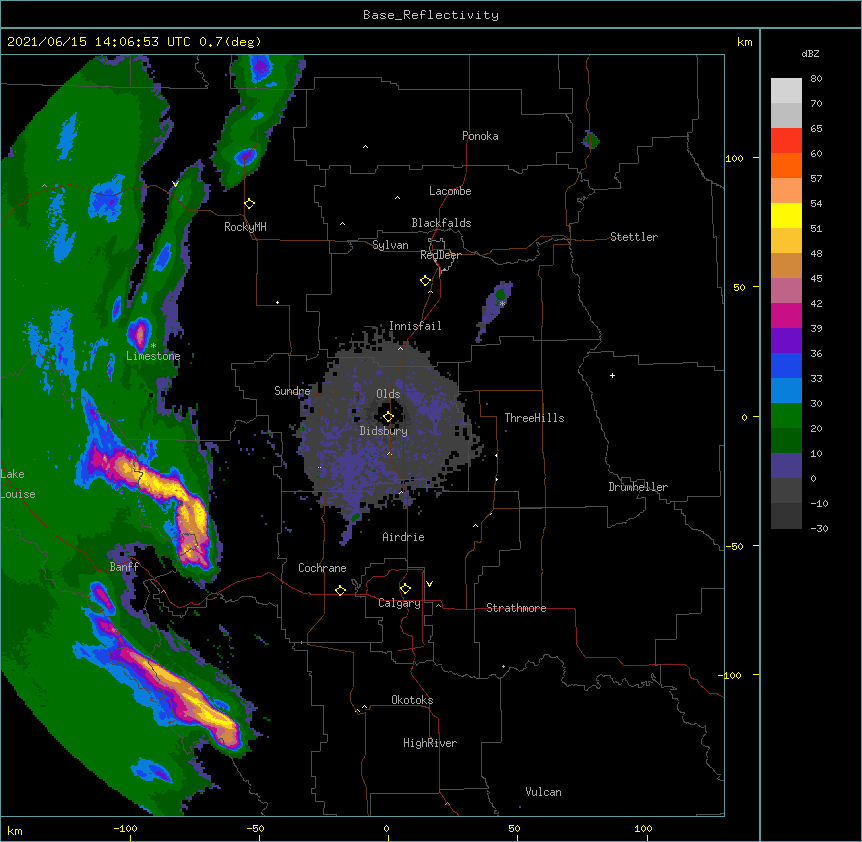Select the Strathmore label

[516, 608]
